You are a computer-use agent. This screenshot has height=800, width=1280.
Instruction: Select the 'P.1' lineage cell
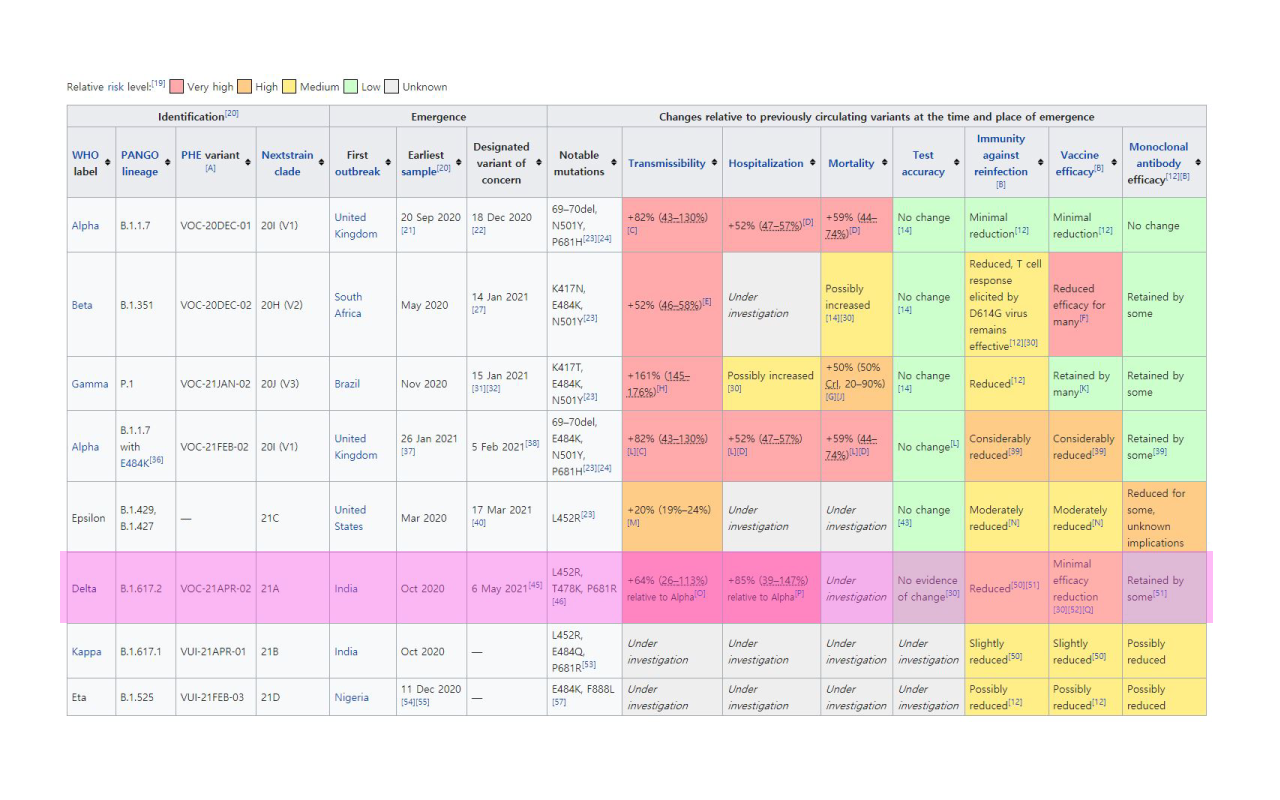point(146,384)
